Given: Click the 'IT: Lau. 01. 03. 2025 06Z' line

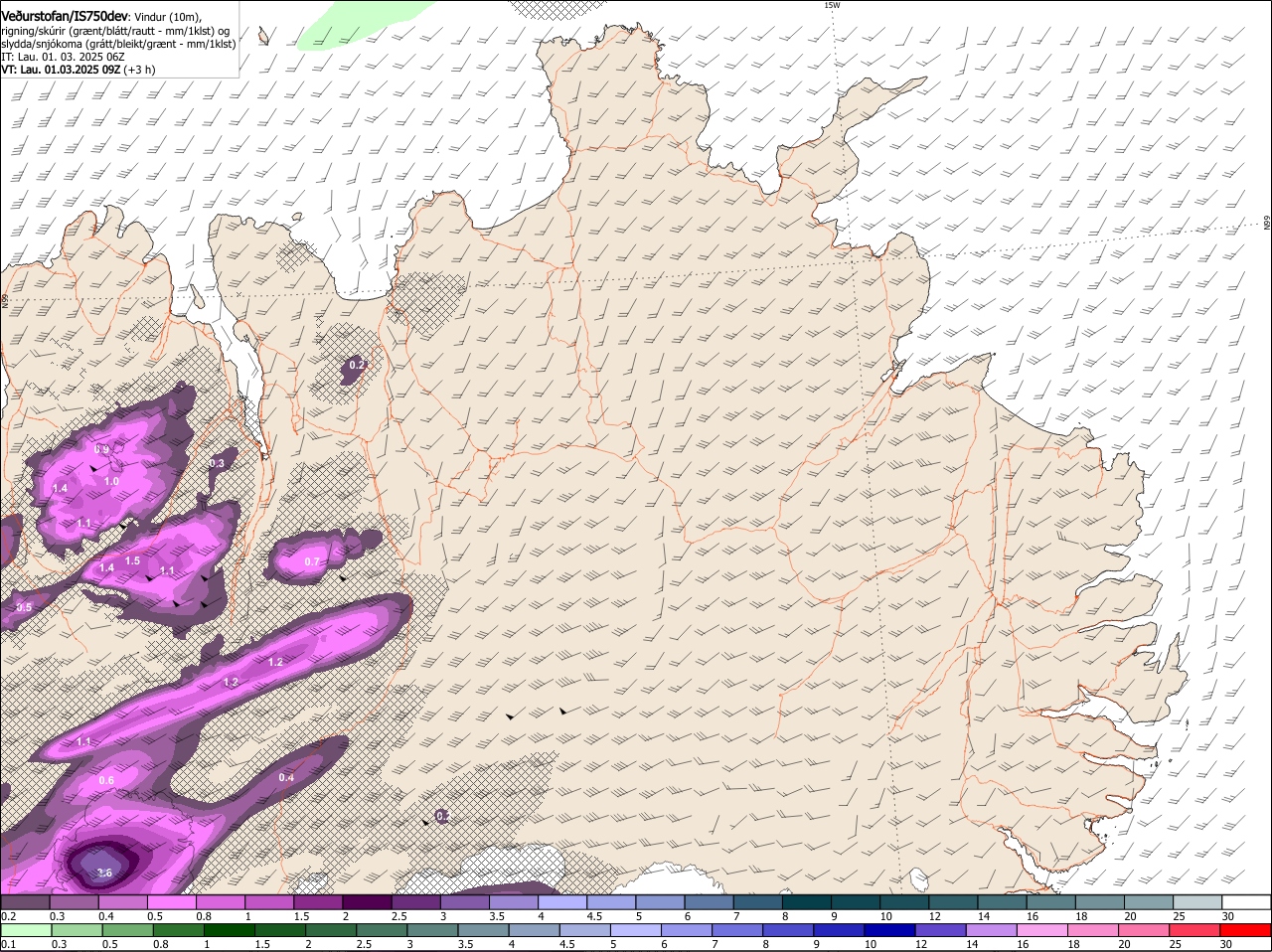Looking at the screenshot, I should [63, 57].
